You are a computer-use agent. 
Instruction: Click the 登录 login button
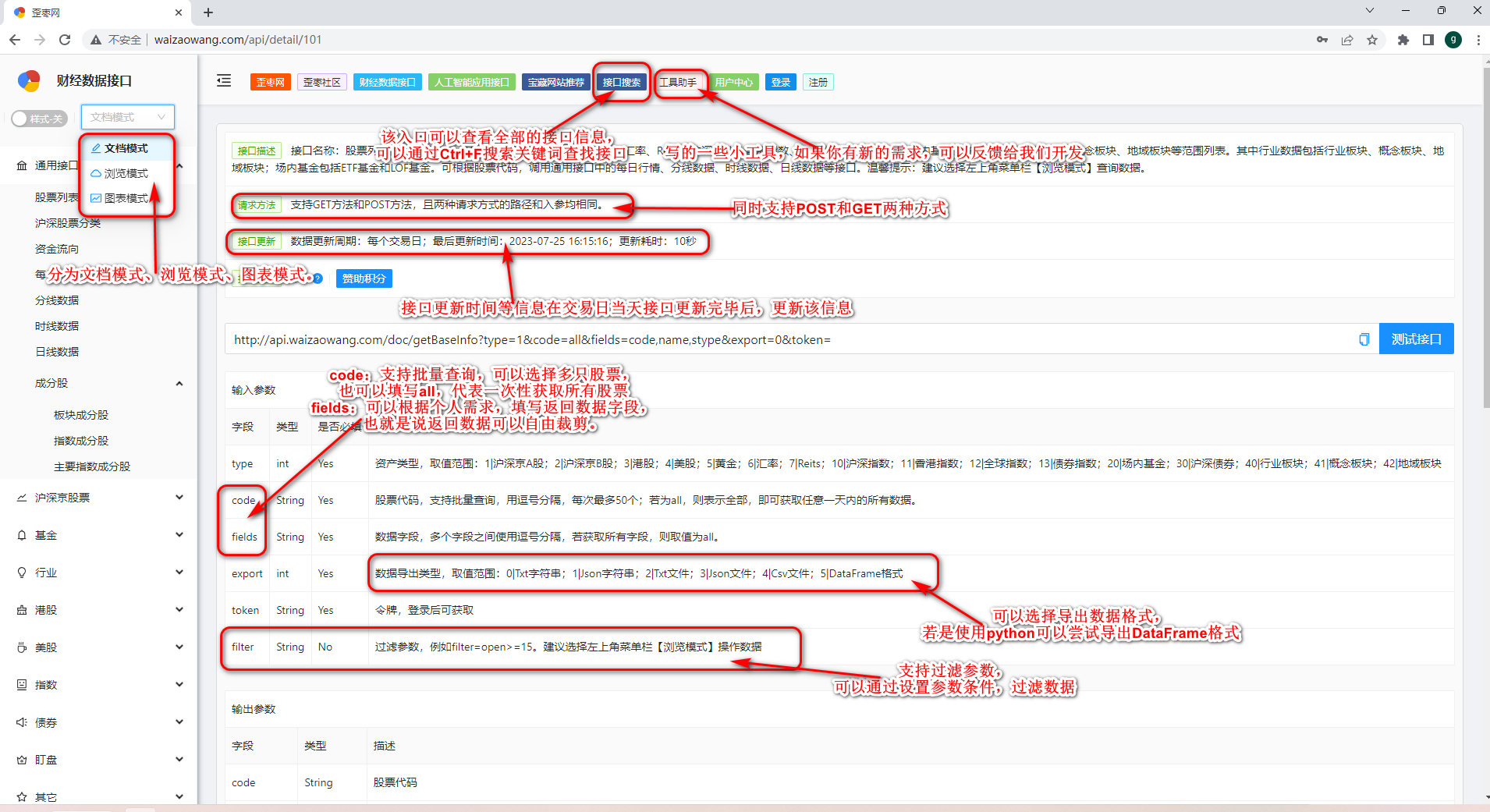[781, 82]
